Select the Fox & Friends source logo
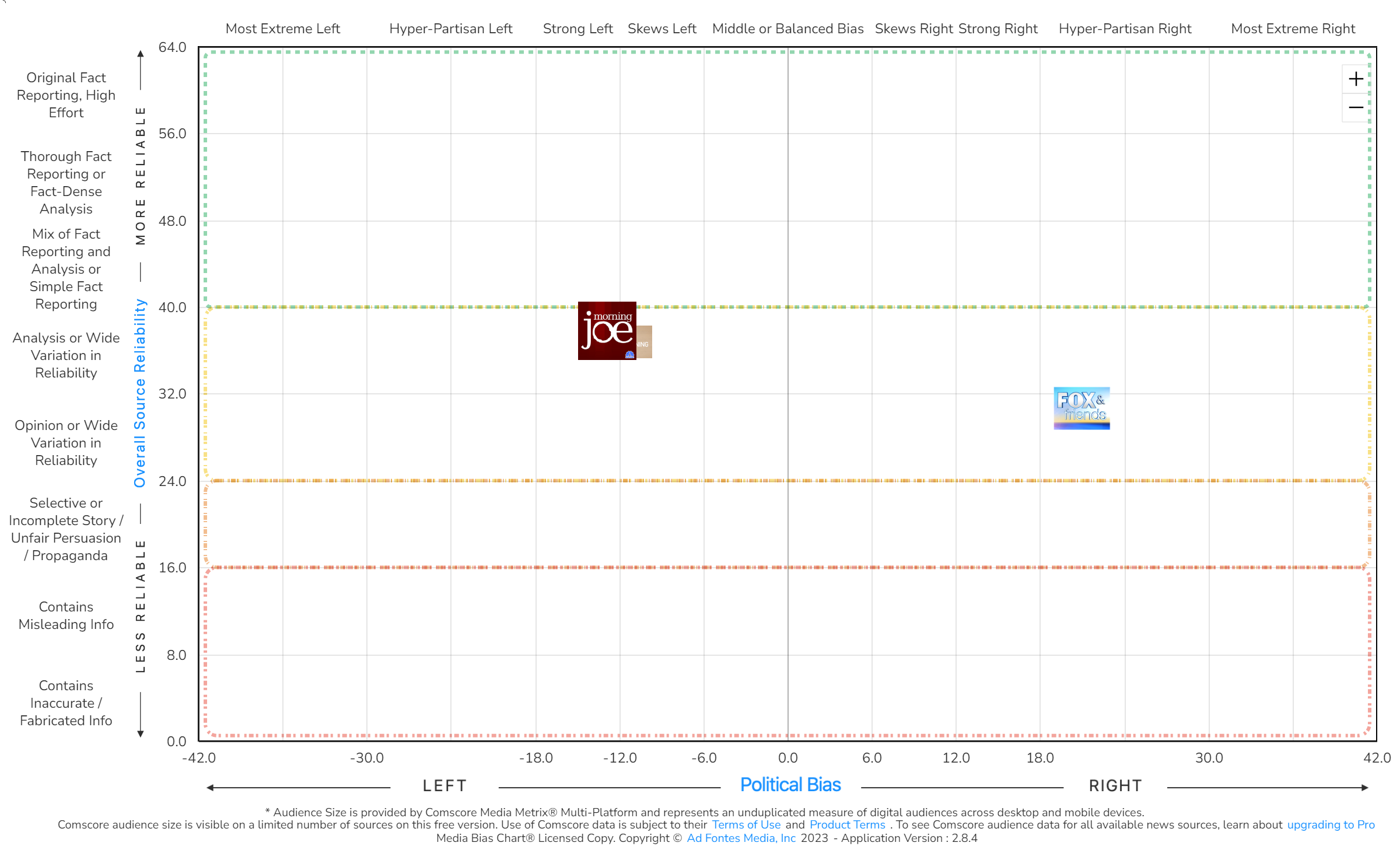This screenshot has height=846, width=1400. tap(1081, 408)
